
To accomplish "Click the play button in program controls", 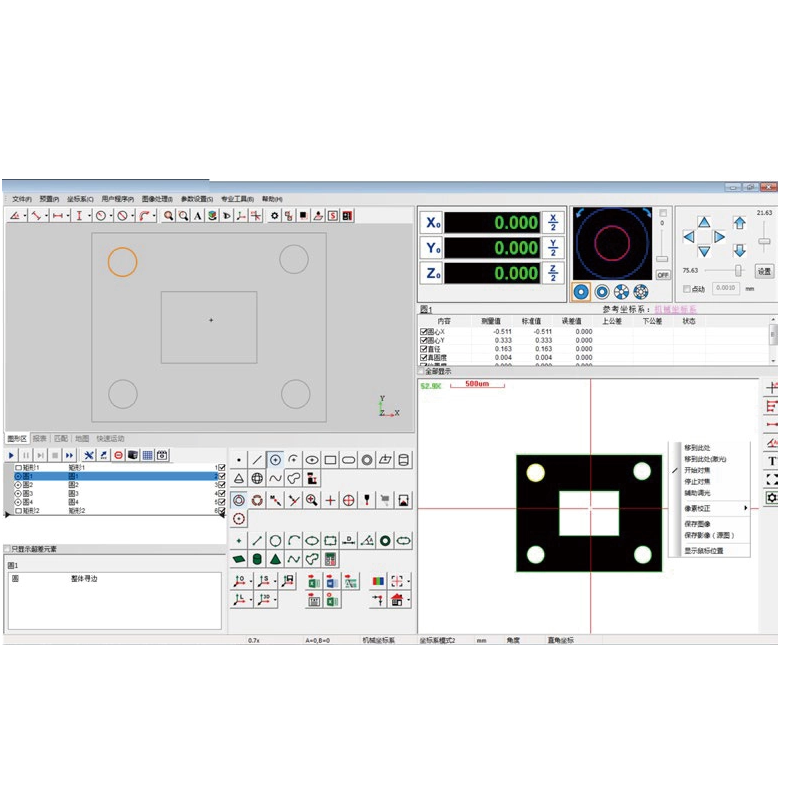I will (x=12, y=455).
